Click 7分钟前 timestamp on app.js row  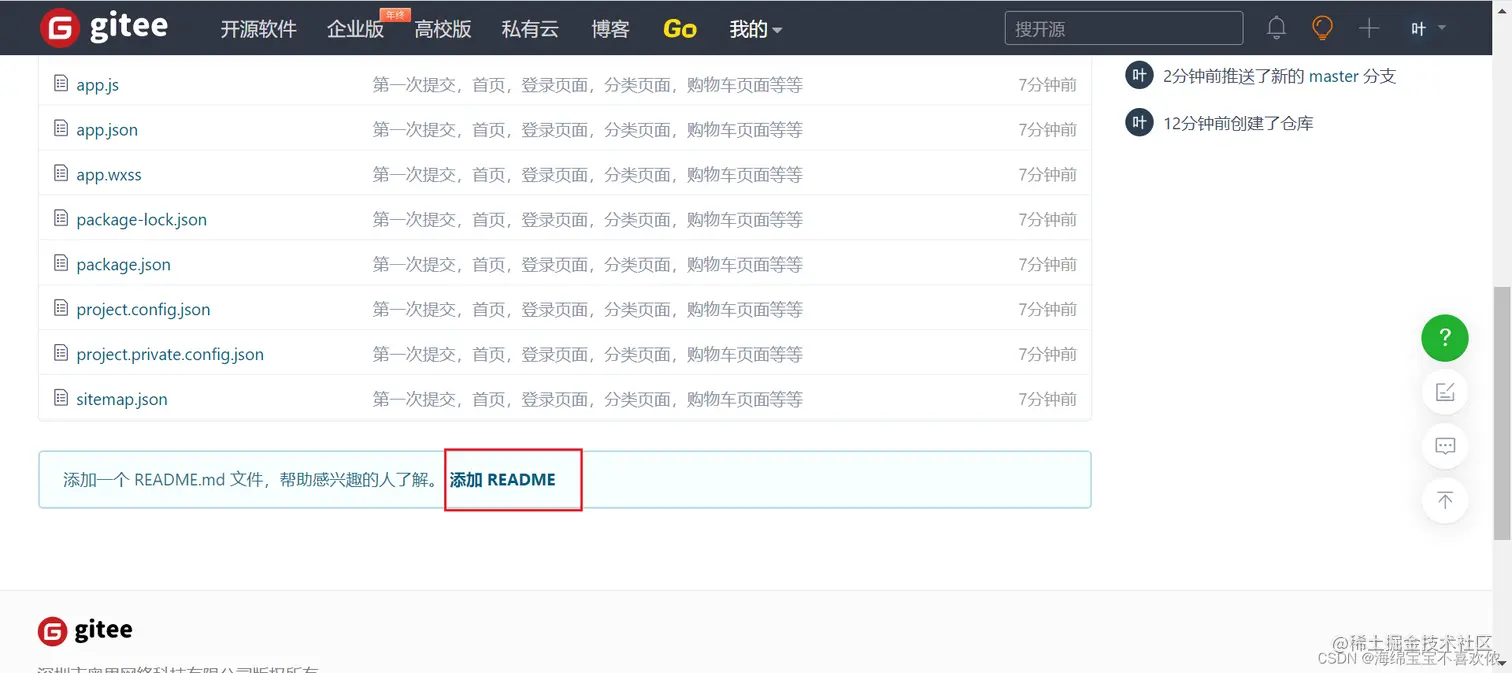coord(1048,85)
